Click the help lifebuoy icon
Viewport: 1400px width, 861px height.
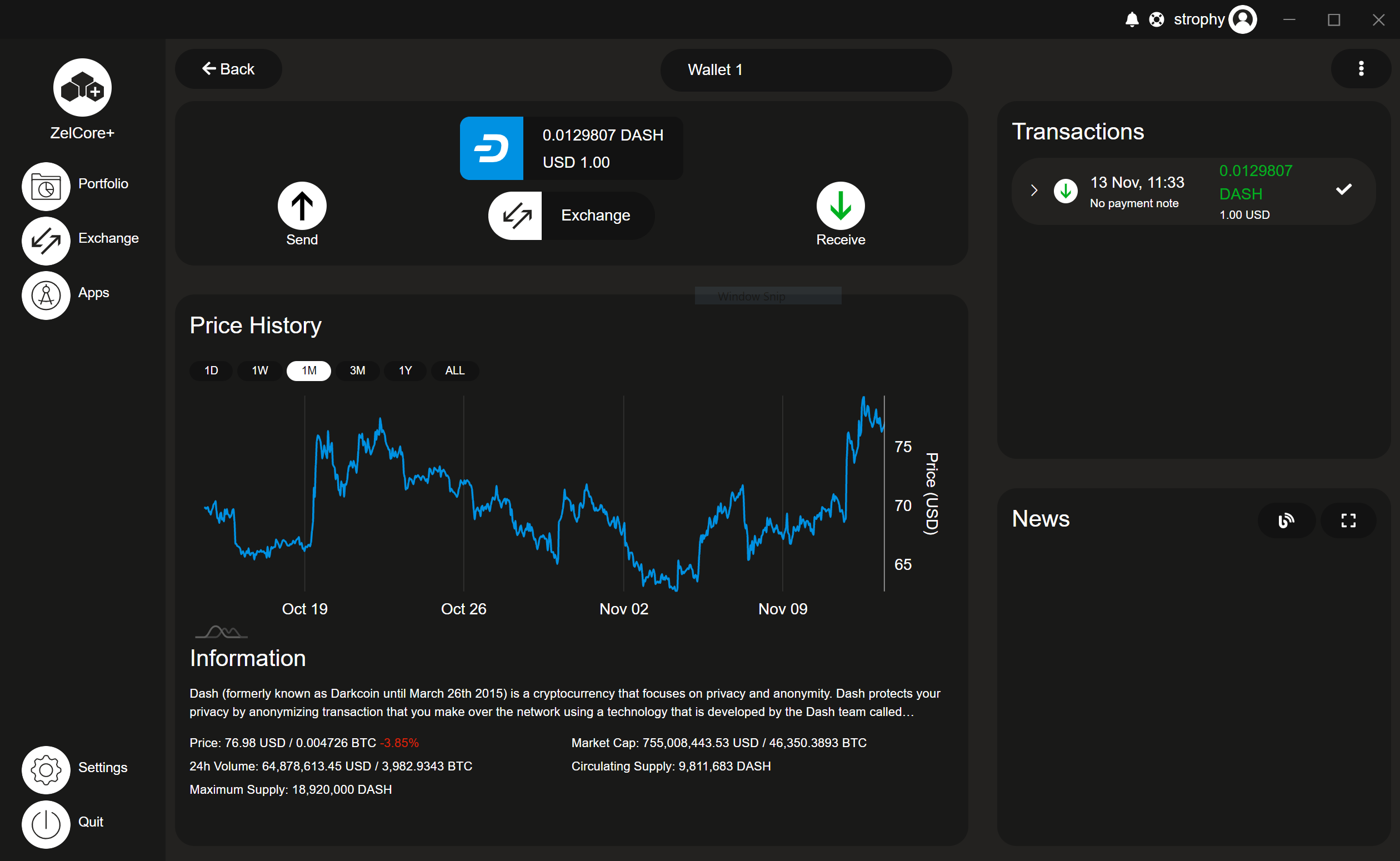[x=1156, y=20]
